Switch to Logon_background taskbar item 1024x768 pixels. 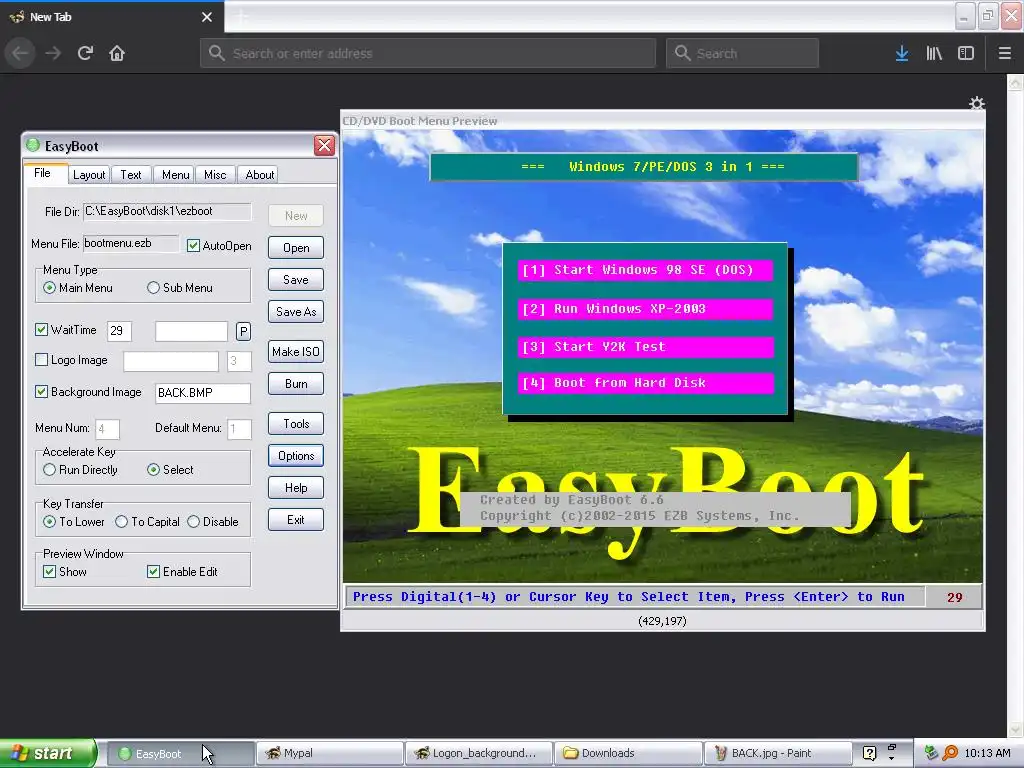pyautogui.click(x=479, y=754)
